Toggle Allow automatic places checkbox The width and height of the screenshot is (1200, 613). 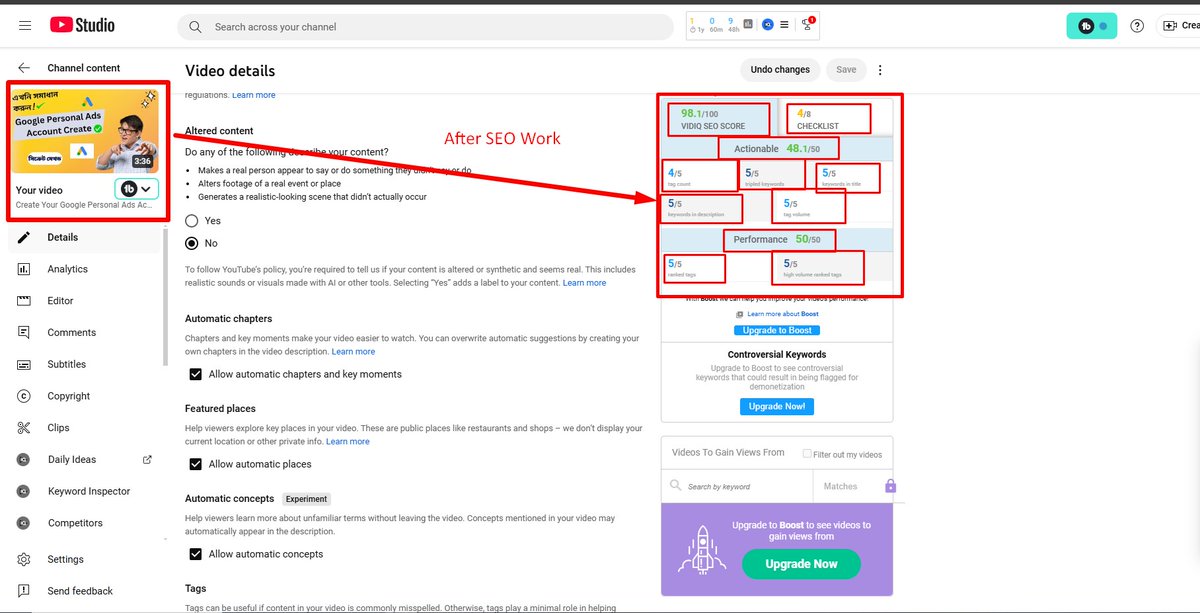pos(196,464)
